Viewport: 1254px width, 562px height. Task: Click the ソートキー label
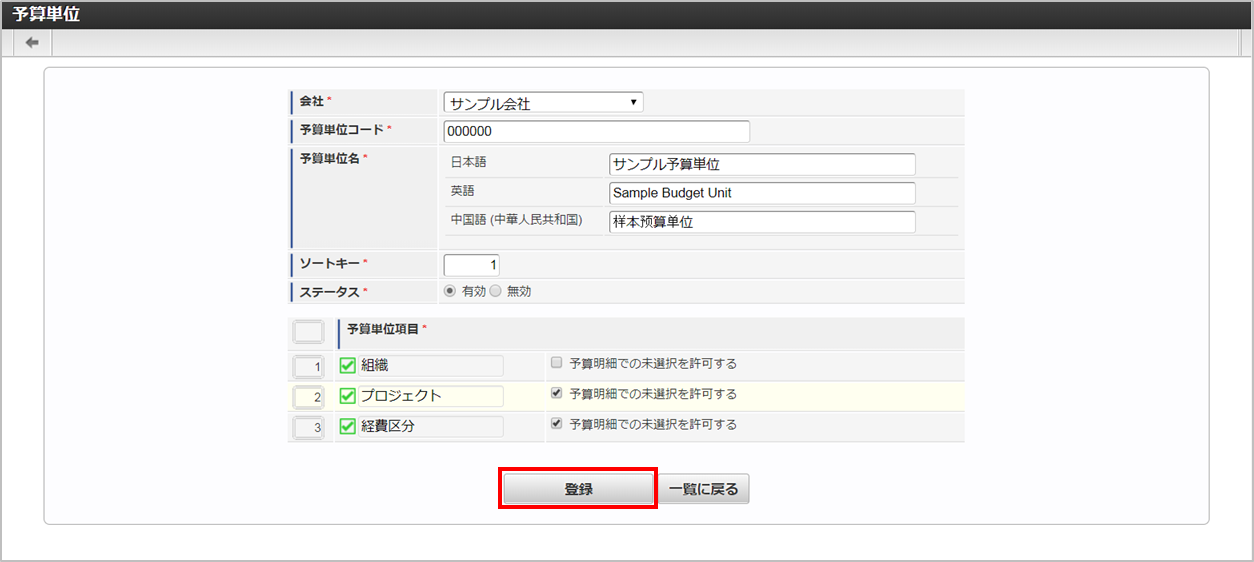[x=330, y=263]
